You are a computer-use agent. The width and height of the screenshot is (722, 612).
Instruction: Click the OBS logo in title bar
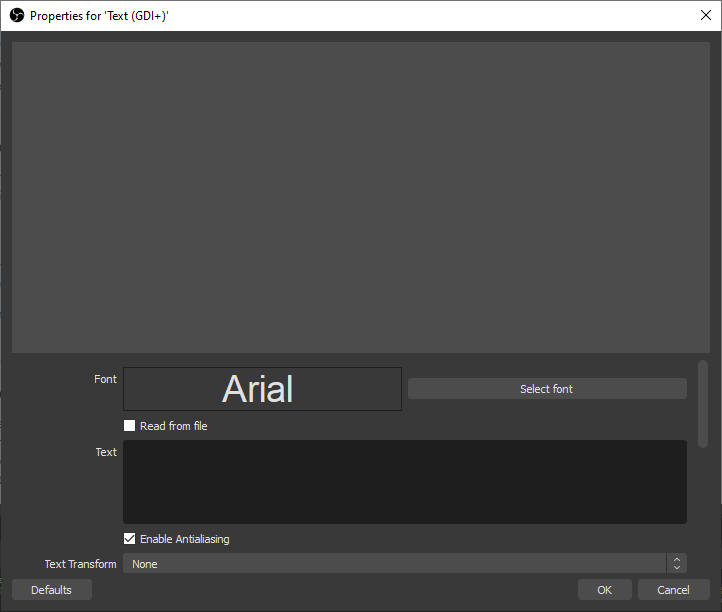point(17,16)
